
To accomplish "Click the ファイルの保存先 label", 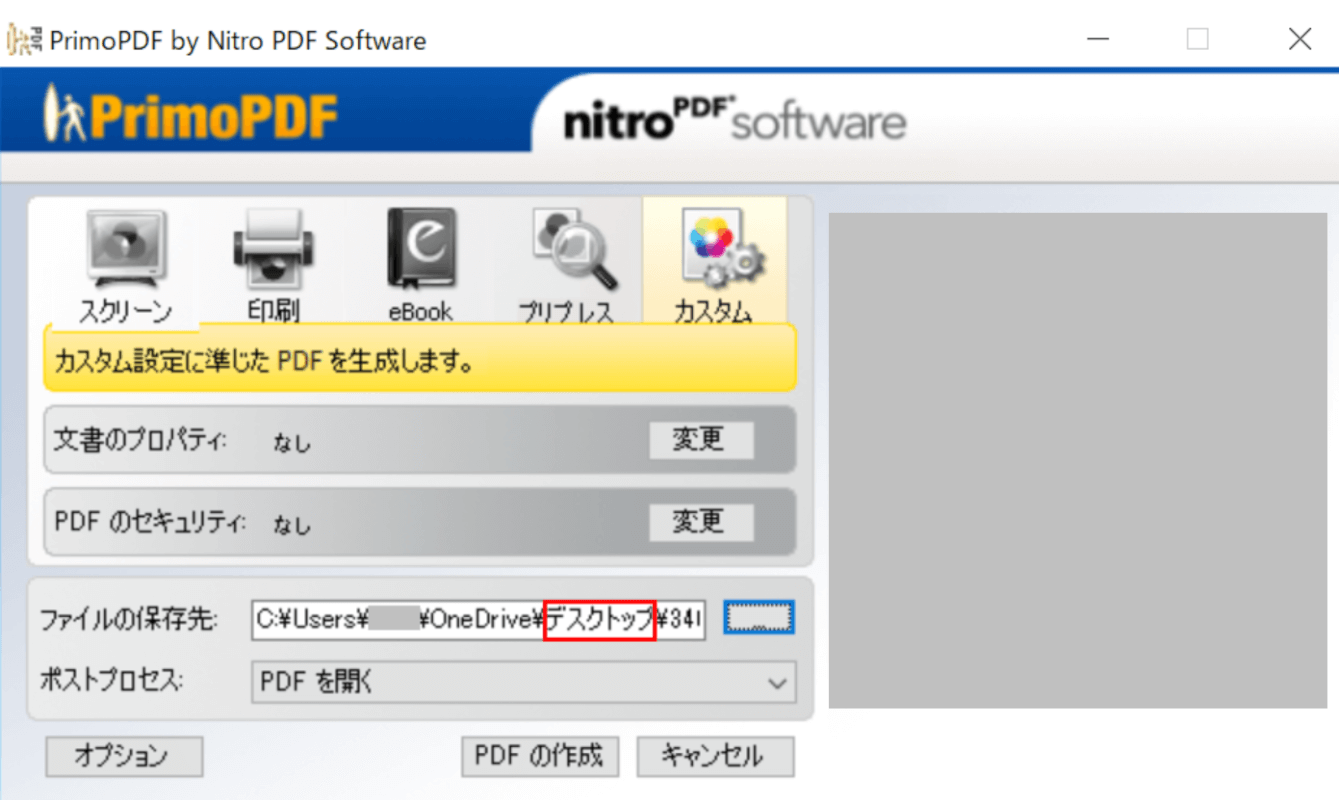I will tap(128, 620).
